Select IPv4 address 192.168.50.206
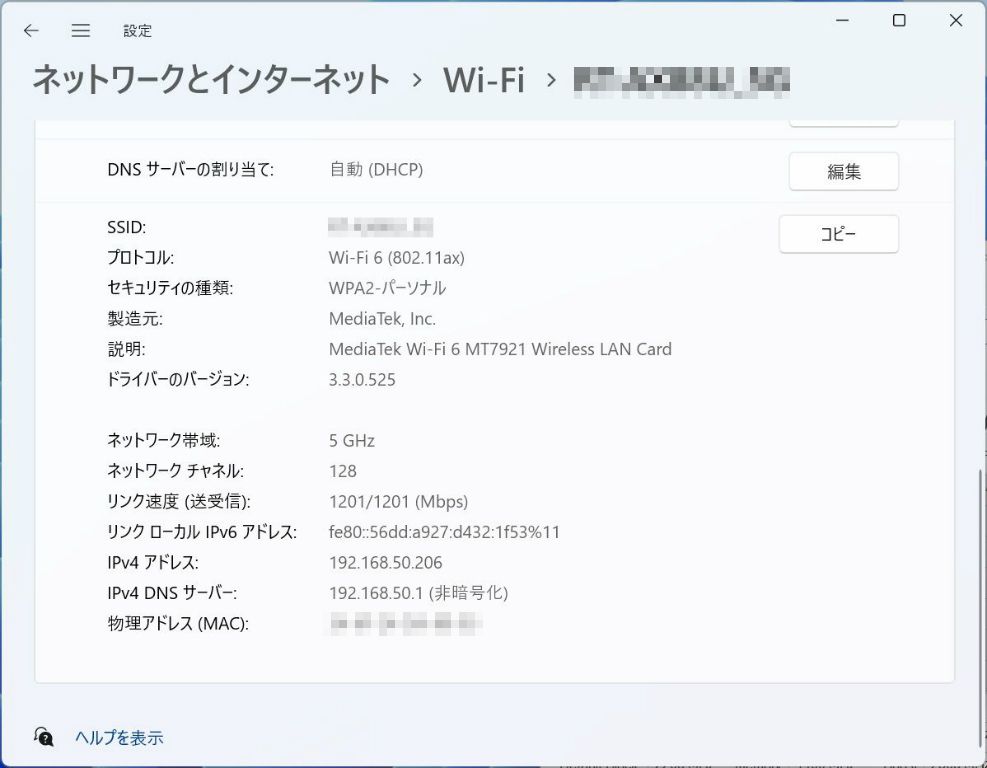The height and width of the screenshot is (768, 987). click(385, 563)
